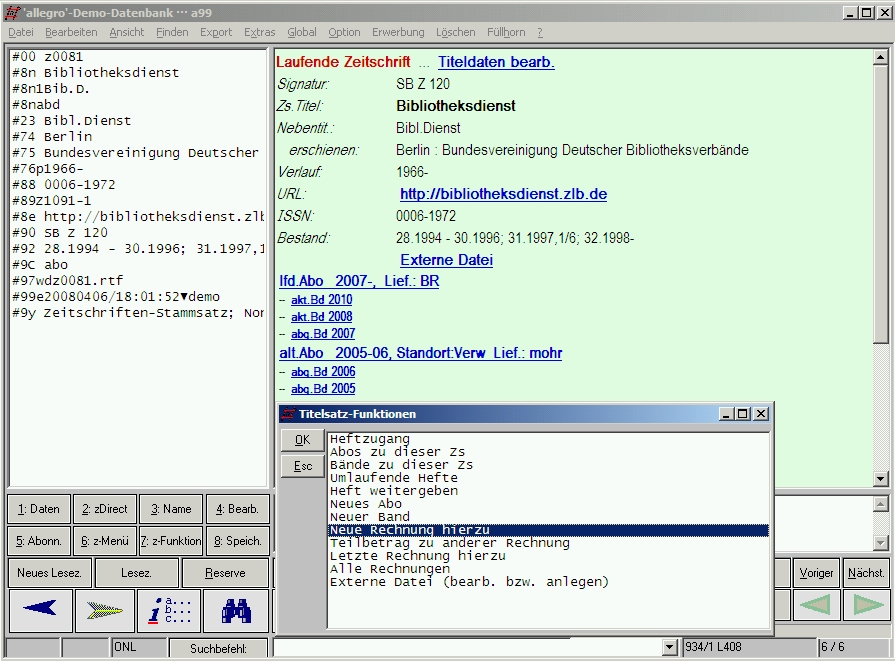
Task: Click the '4: Bearb.' button
Action: [237, 509]
